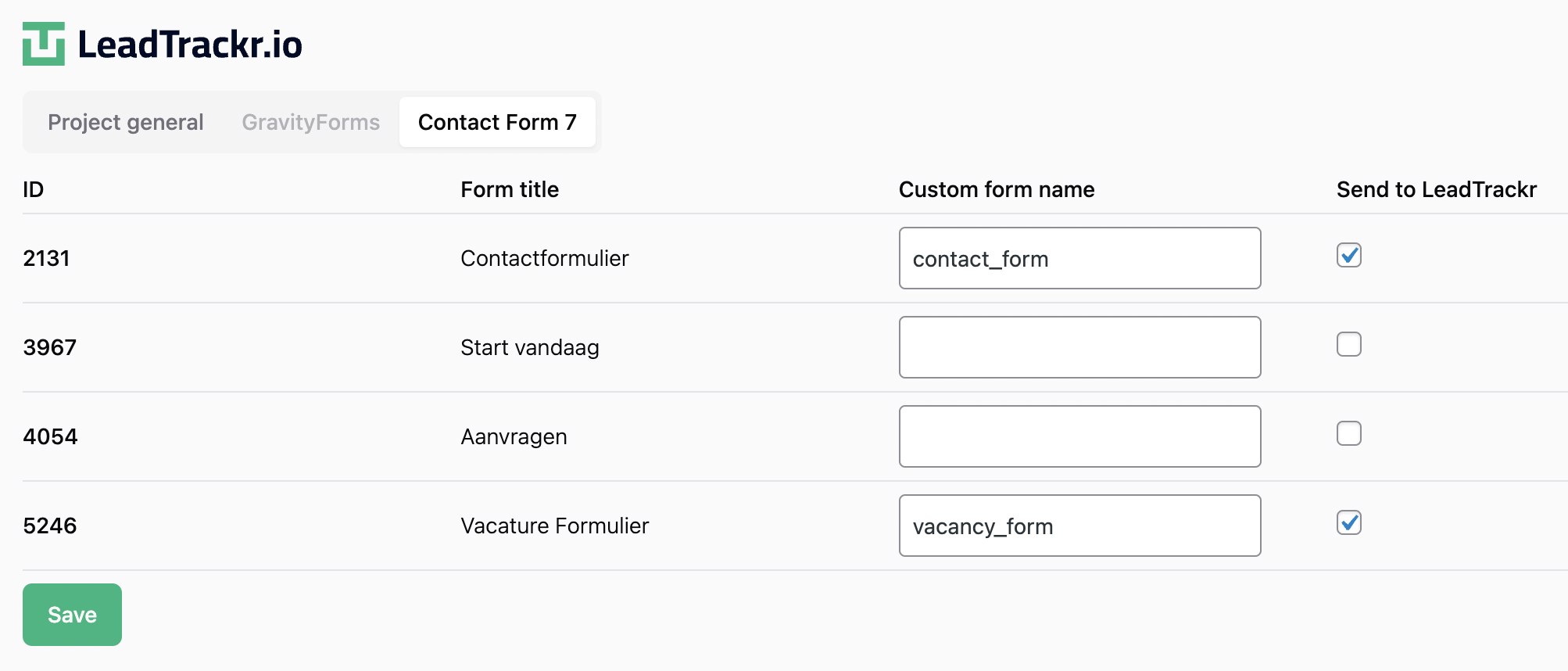The height and width of the screenshot is (671, 1568).
Task: Switch to the Project general tab
Action: pyautogui.click(x=125, y=122)
